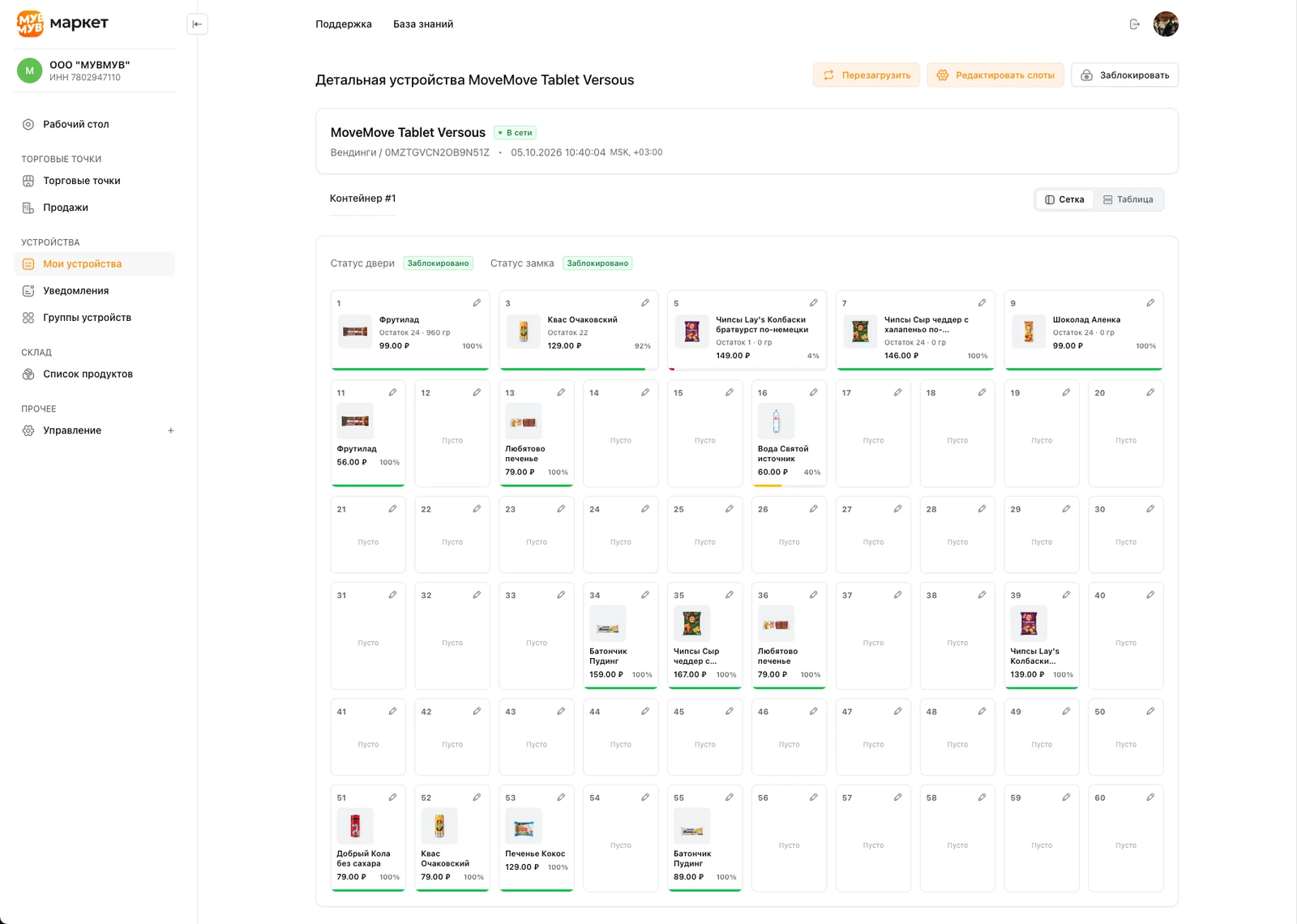Open Поддержка in the top menu

pyautogui.click(x=344, y=24)
